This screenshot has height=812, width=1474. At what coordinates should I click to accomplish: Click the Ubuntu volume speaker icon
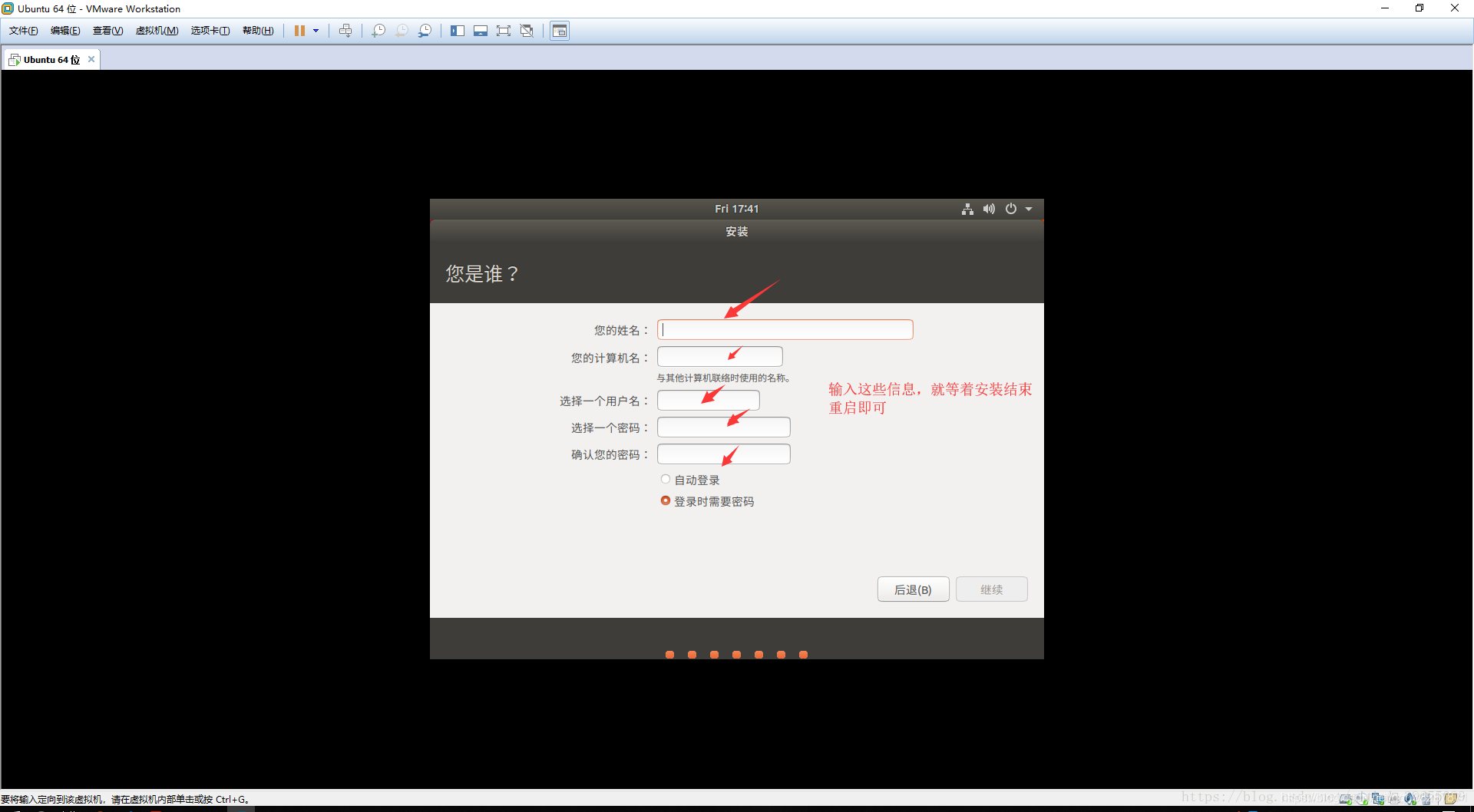click(989, 208)
